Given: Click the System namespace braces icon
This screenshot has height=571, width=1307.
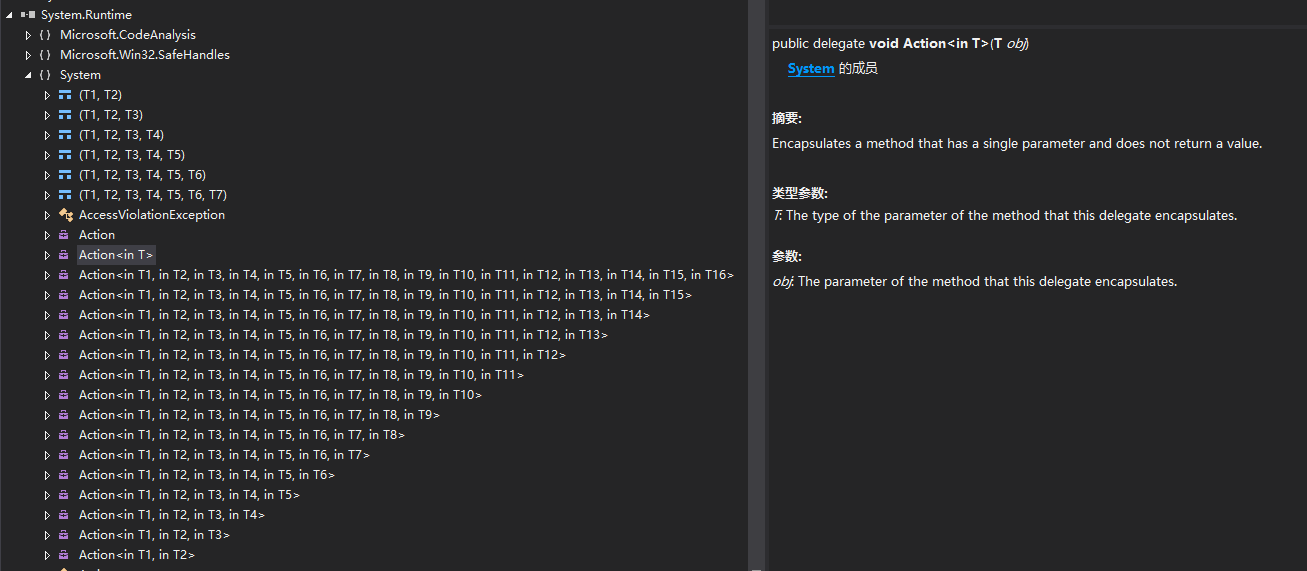Looking at the screenshot, I should (45, 75).
